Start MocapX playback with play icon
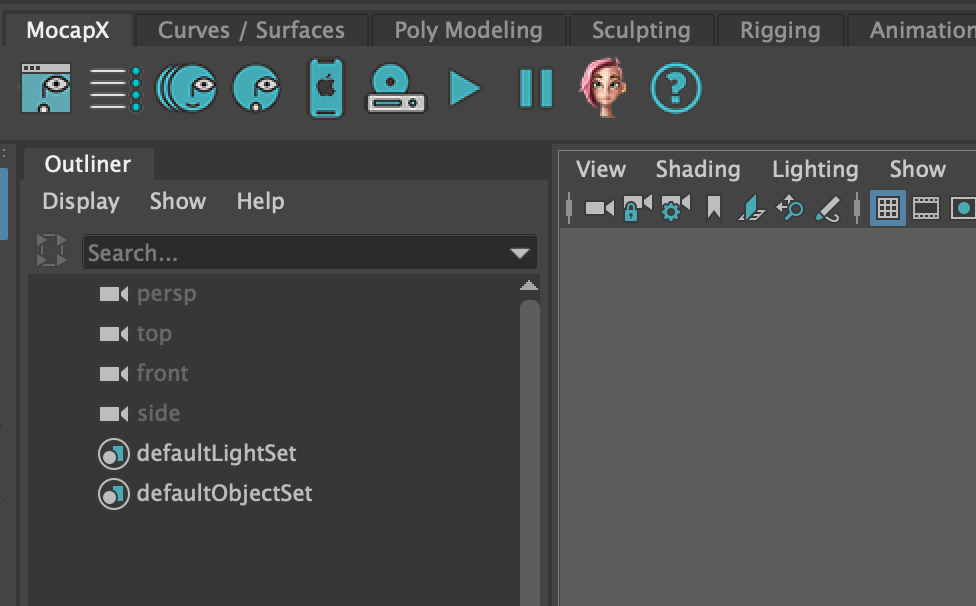Screen dimensions: 976x606 (x=464, y=88)
